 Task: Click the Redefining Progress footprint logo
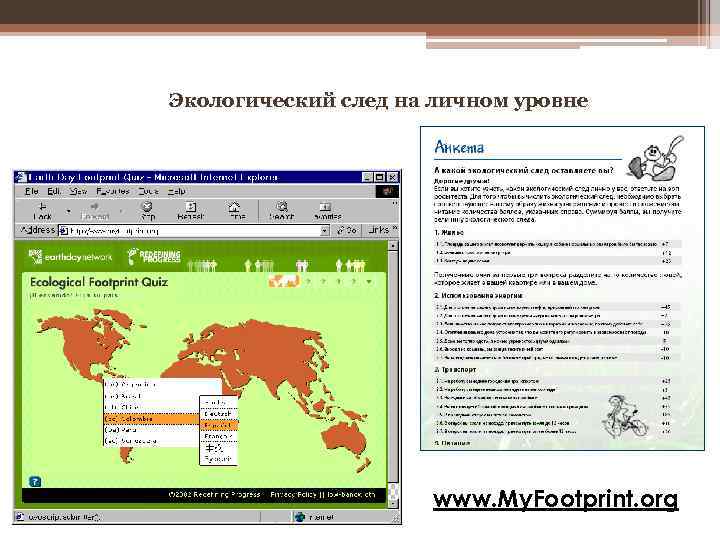click(x=153, y=256)
